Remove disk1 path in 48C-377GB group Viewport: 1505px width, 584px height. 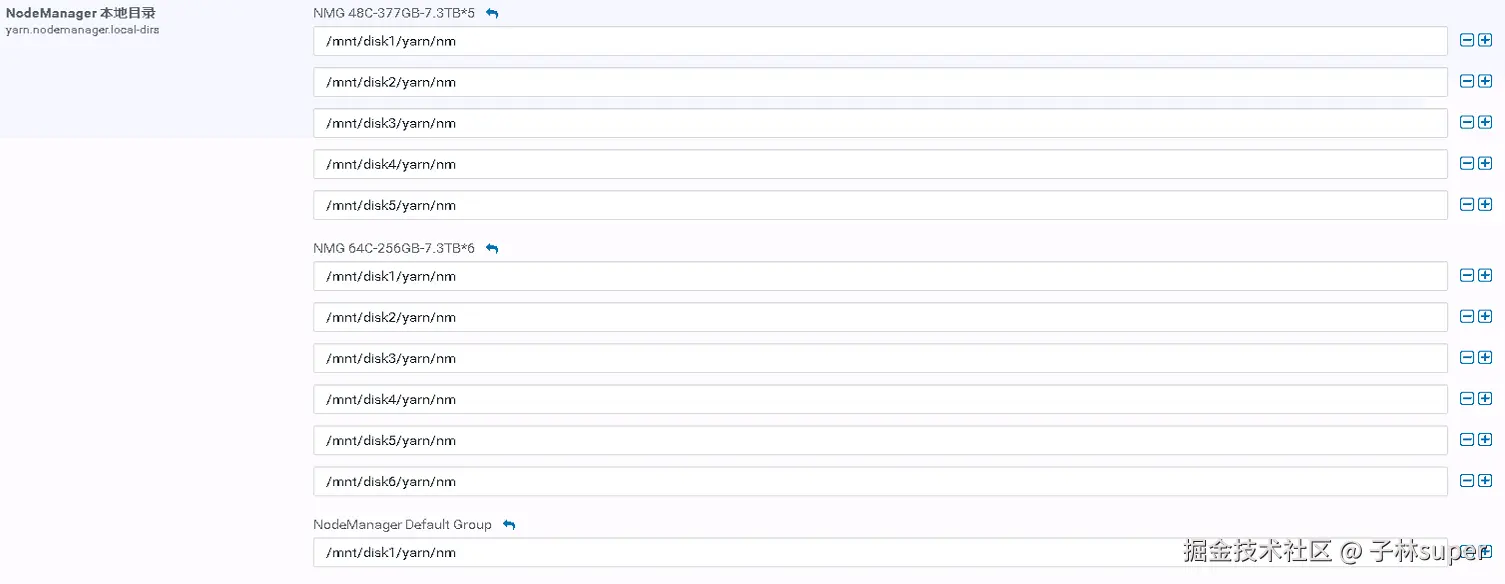1467,41
